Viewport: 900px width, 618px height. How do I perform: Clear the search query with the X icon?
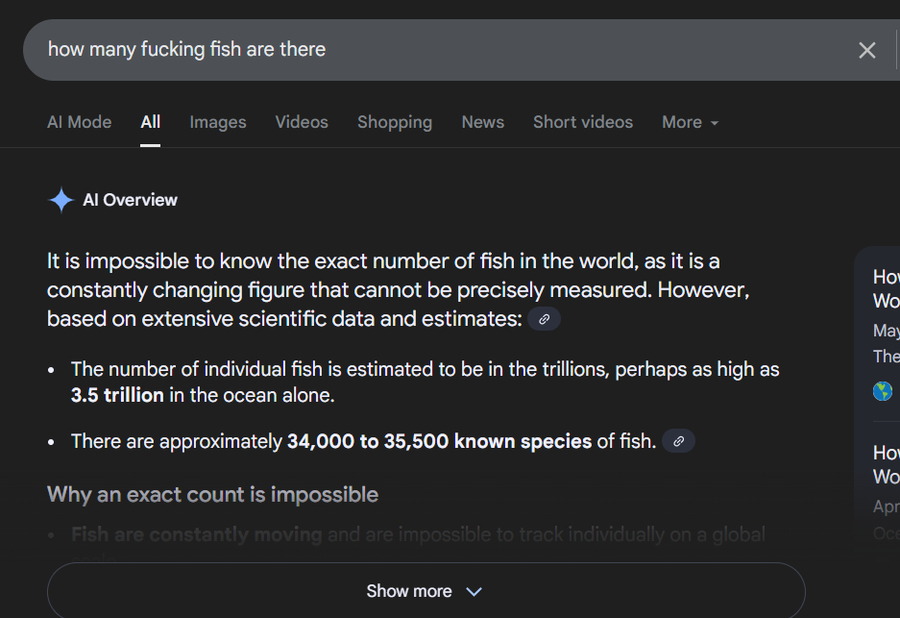coord(867,50)
